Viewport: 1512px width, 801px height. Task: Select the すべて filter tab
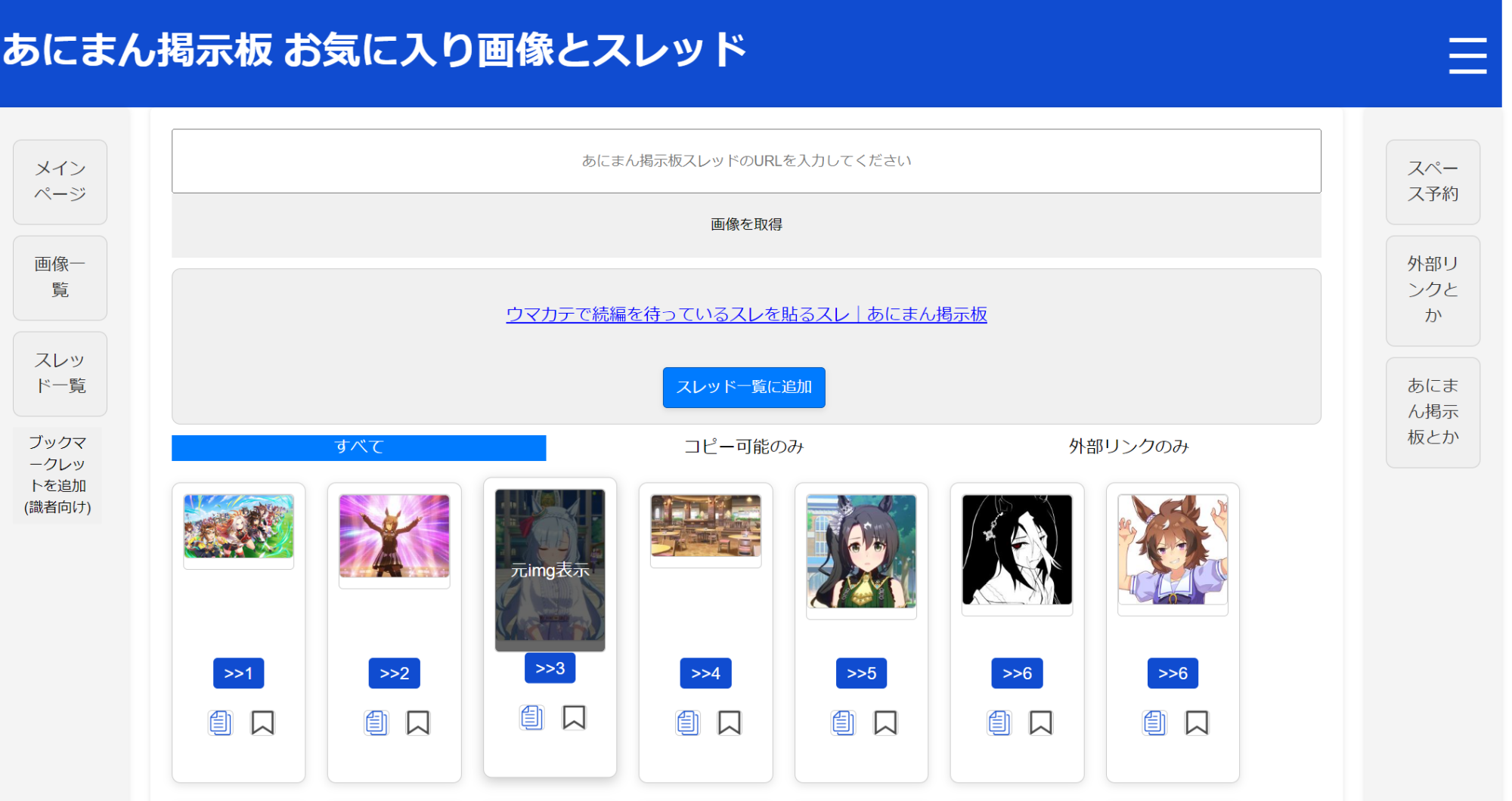[359, 447]
